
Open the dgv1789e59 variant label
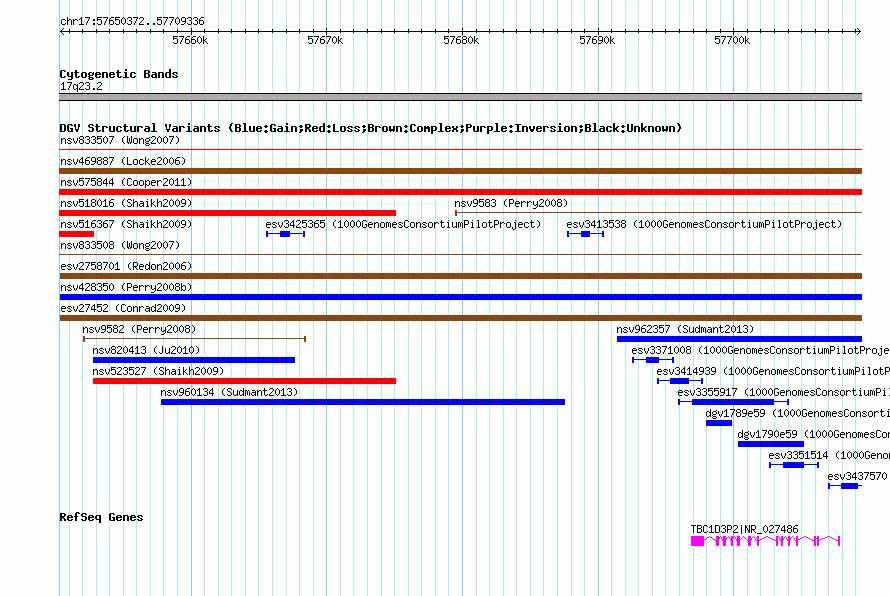click(797, 413)
